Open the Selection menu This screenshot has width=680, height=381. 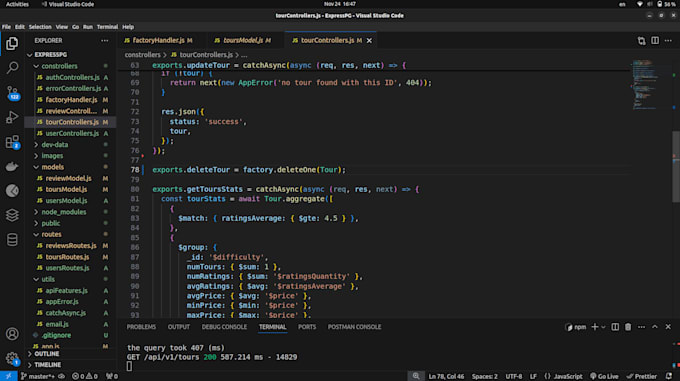pos(40,27)
